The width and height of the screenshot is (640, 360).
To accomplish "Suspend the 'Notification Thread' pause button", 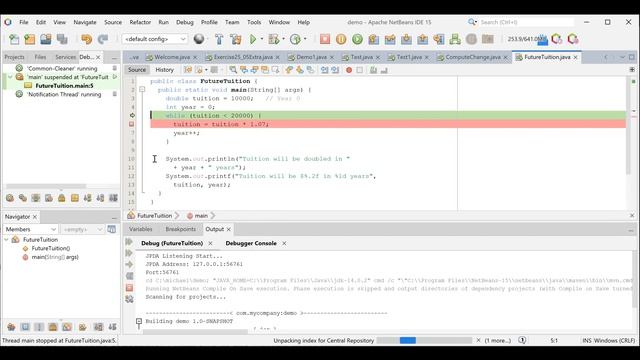I will [115, 94].
